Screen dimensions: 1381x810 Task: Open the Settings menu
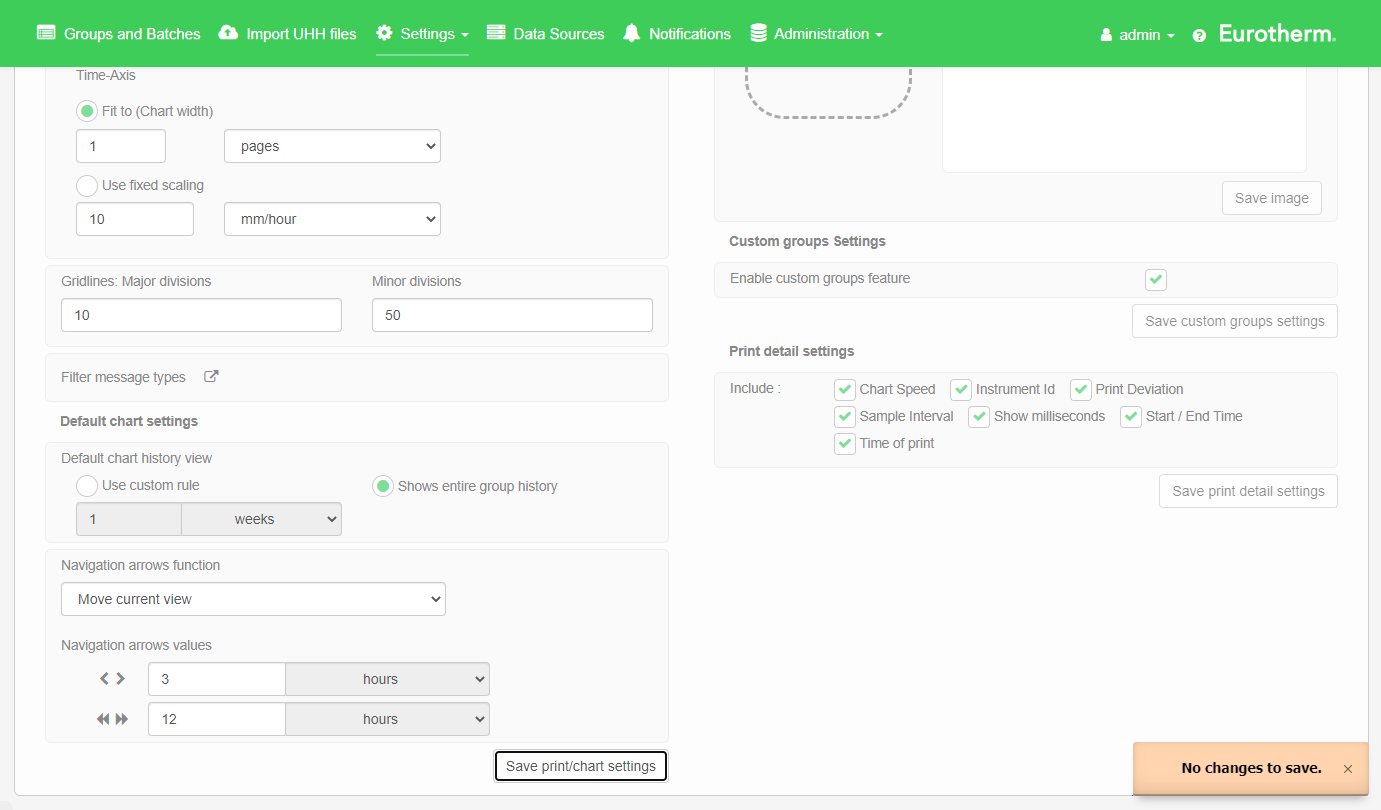423,34
